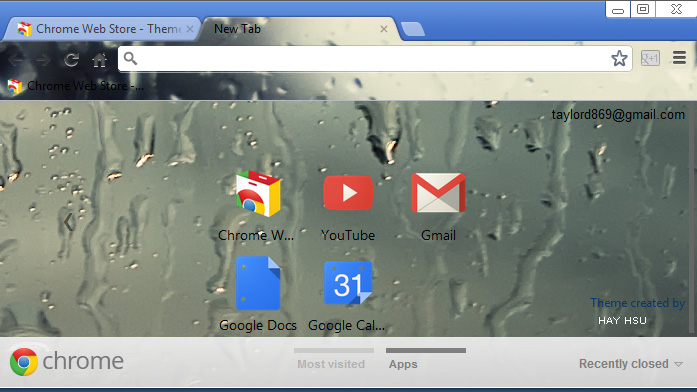This screenshot has height=392, width=697.
Task: Open the Chrome hamburger menu
Action: tap(679, 58)
